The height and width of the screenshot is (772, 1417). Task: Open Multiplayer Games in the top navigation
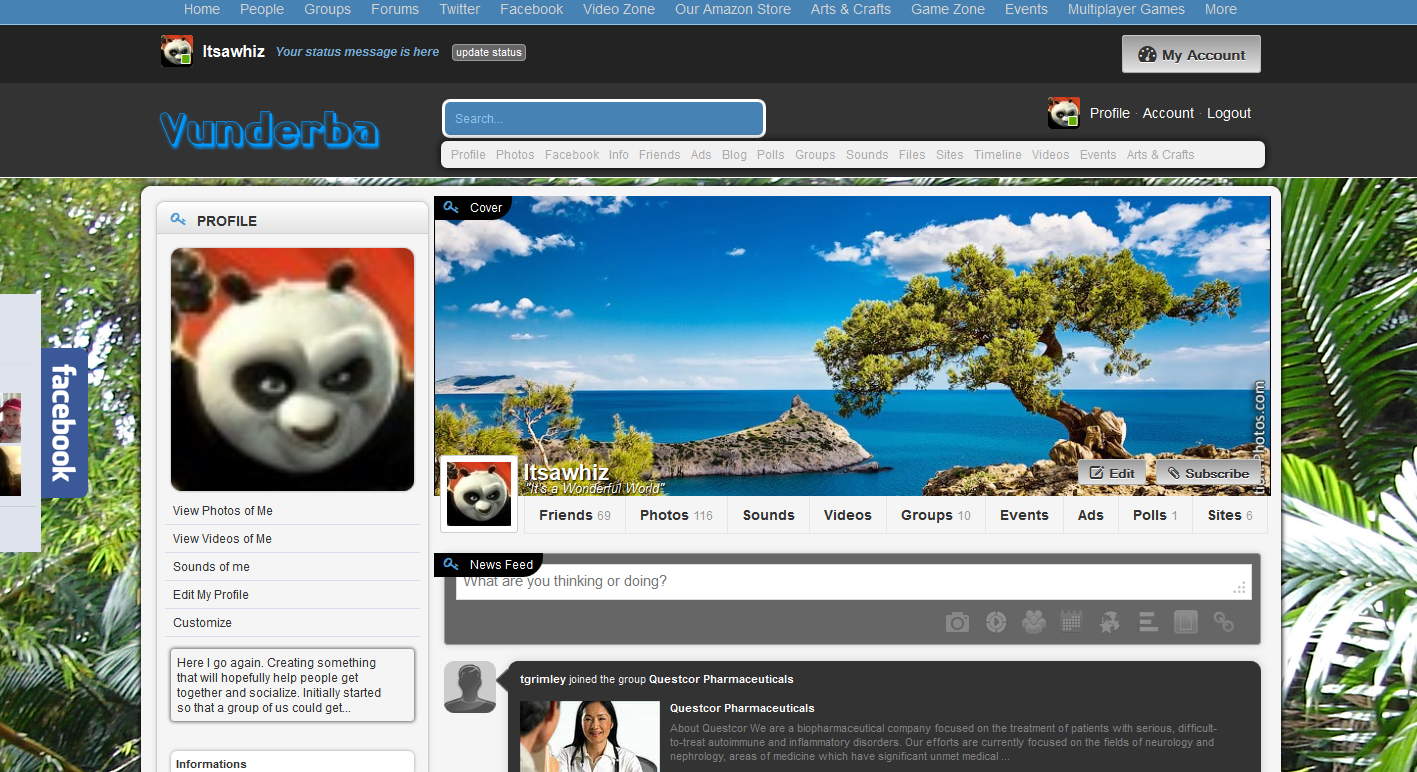coord(1126,9)
